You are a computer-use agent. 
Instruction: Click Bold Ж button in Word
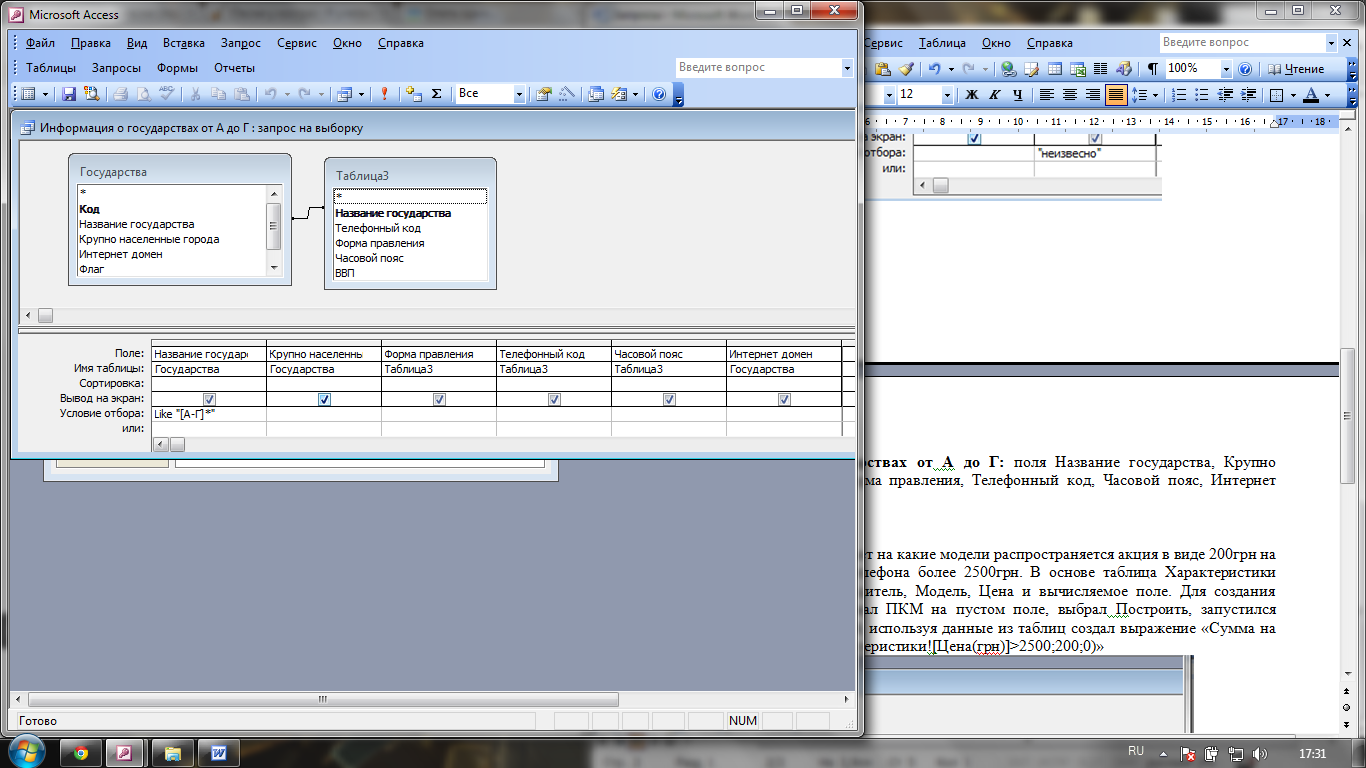pyautogui.click(x=971, y=95)
